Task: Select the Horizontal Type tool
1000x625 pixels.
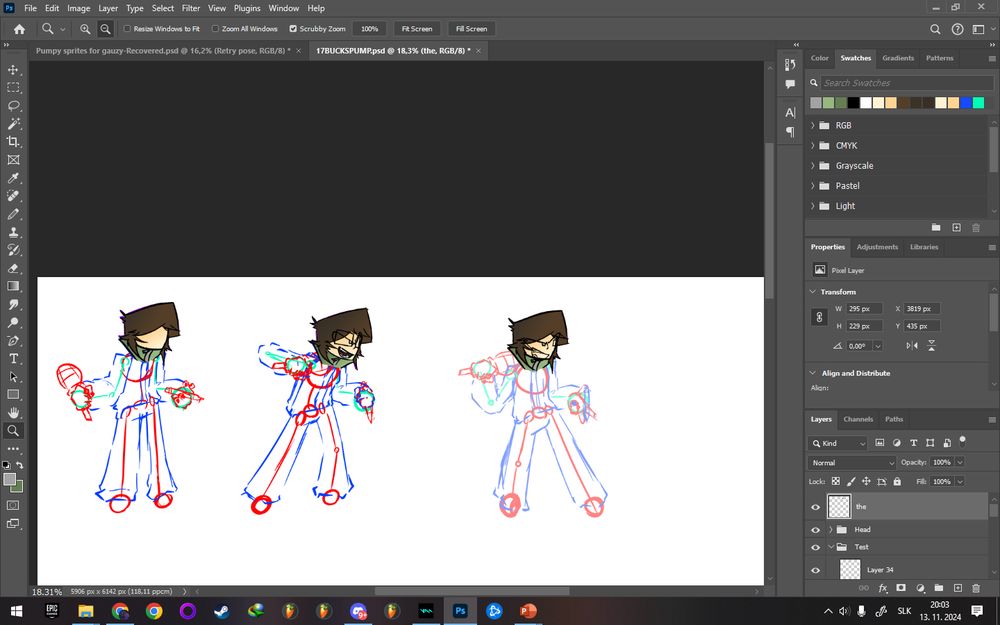Action: 14,358
